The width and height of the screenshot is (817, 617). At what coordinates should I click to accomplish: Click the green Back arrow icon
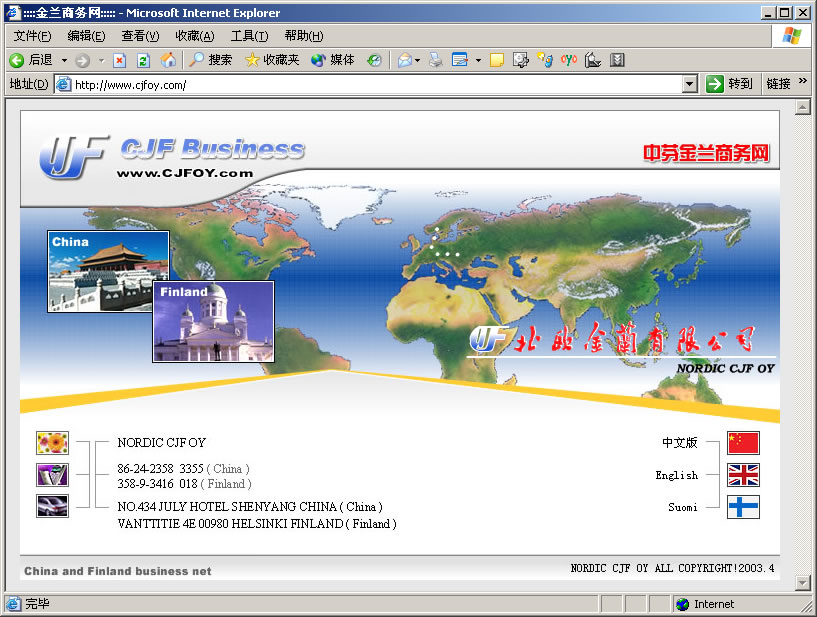[x=17, y=60]
